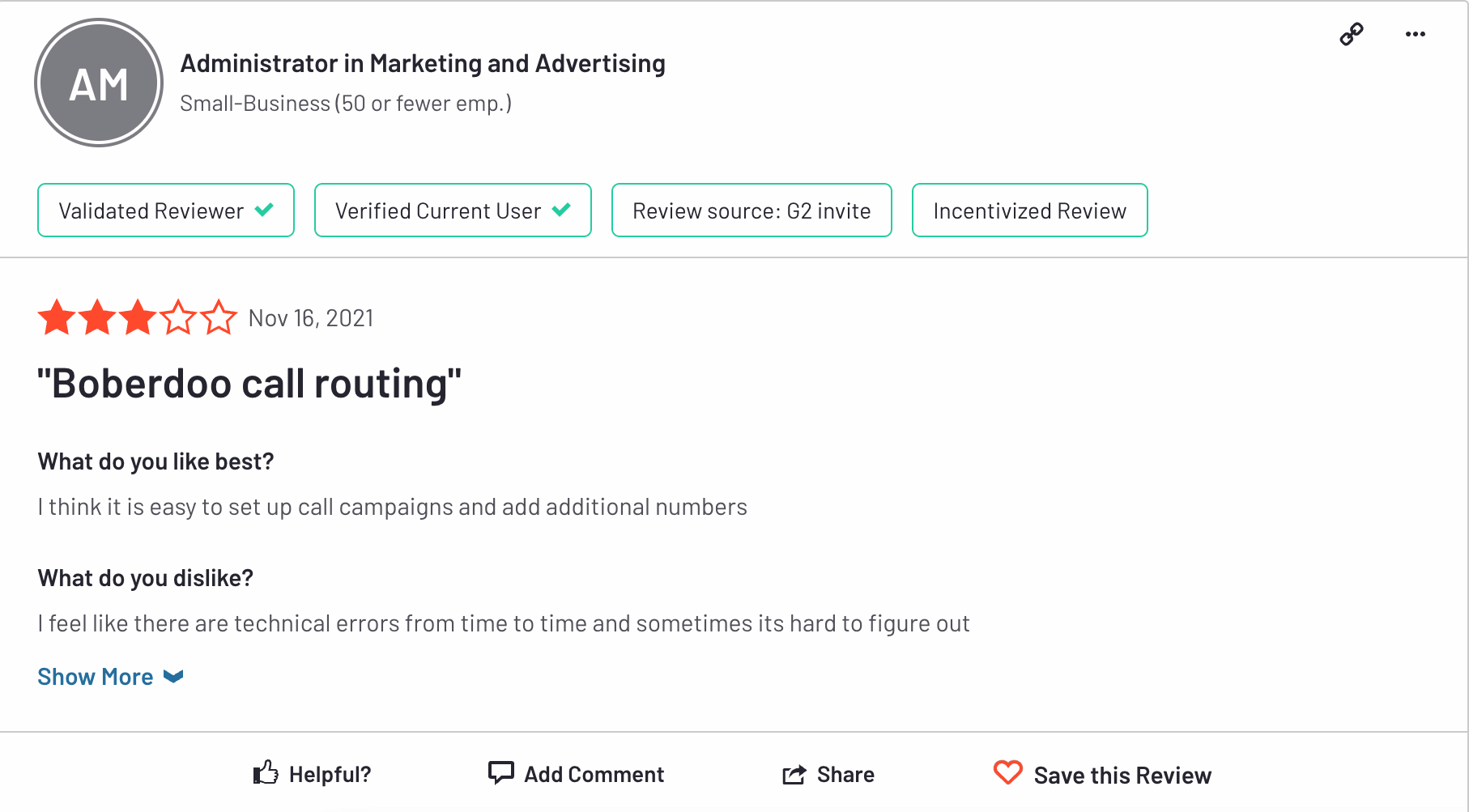Click the Add Comment text
Viewport: 1469px width, 812px height.
point(594,775)
